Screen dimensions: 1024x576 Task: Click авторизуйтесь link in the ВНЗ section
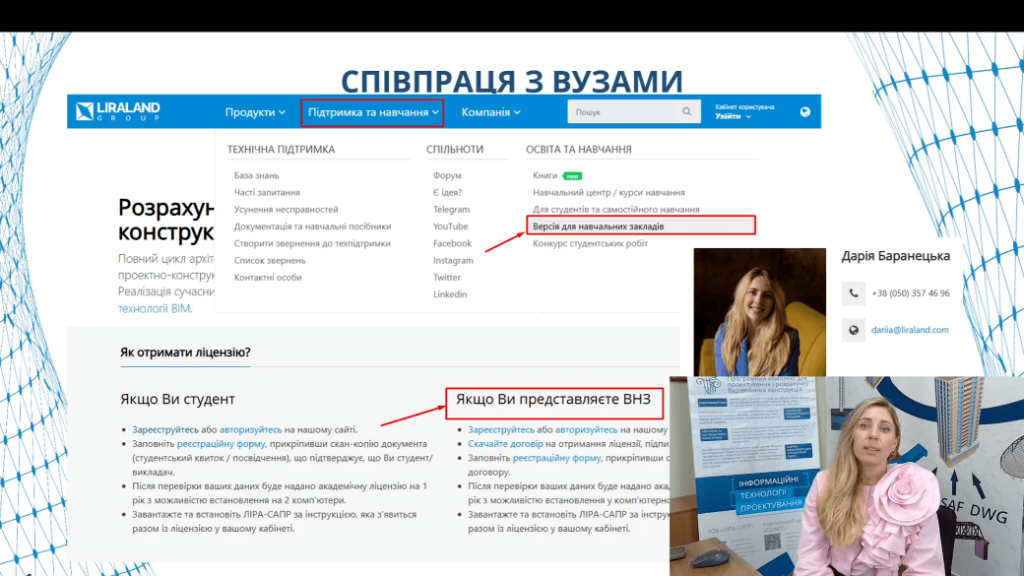click(x=586, y=430)
